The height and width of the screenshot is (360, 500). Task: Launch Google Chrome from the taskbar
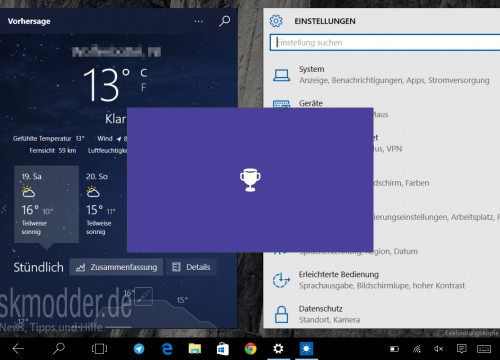[250, 349]
